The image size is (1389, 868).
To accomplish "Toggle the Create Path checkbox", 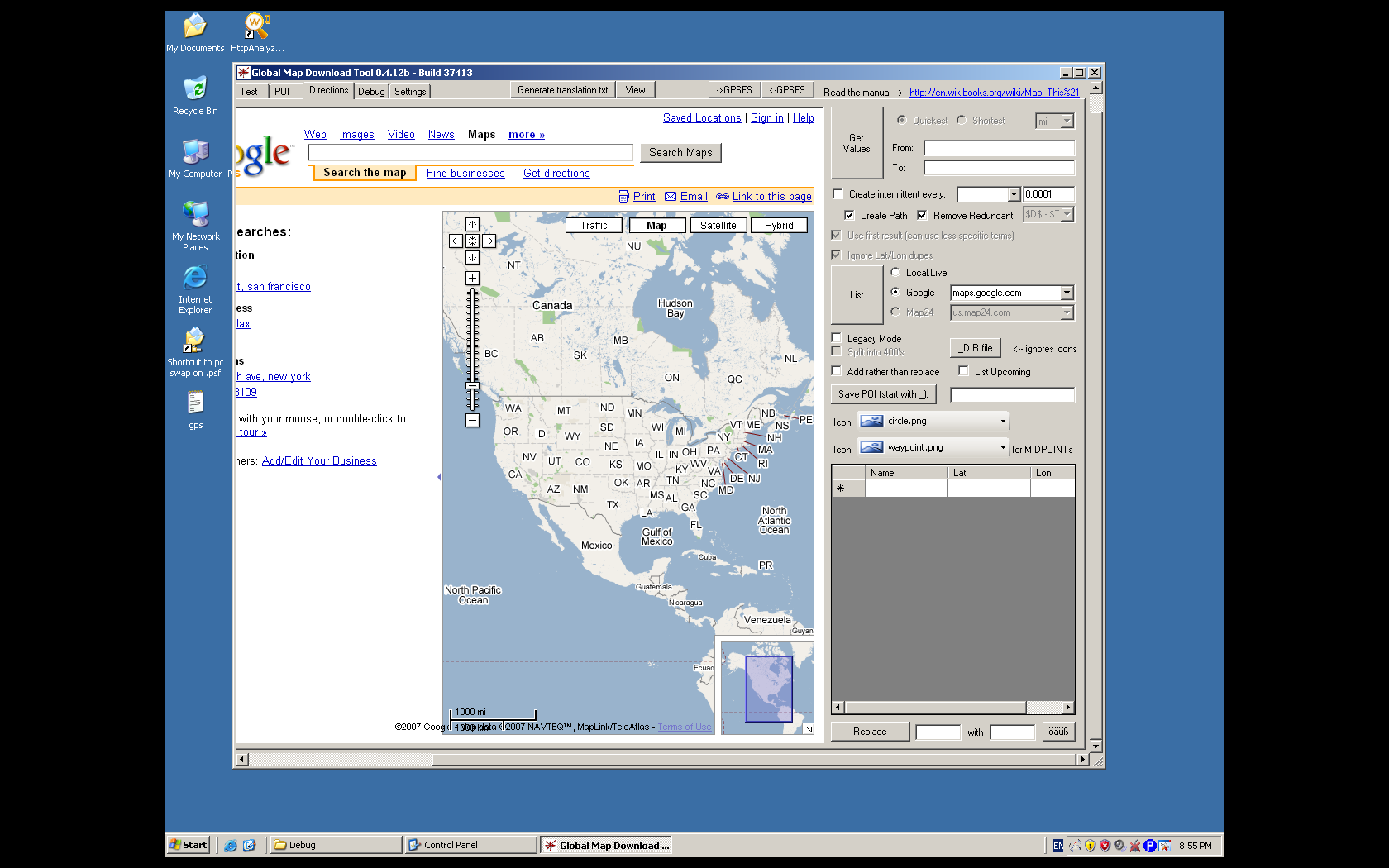I will 849,215.
